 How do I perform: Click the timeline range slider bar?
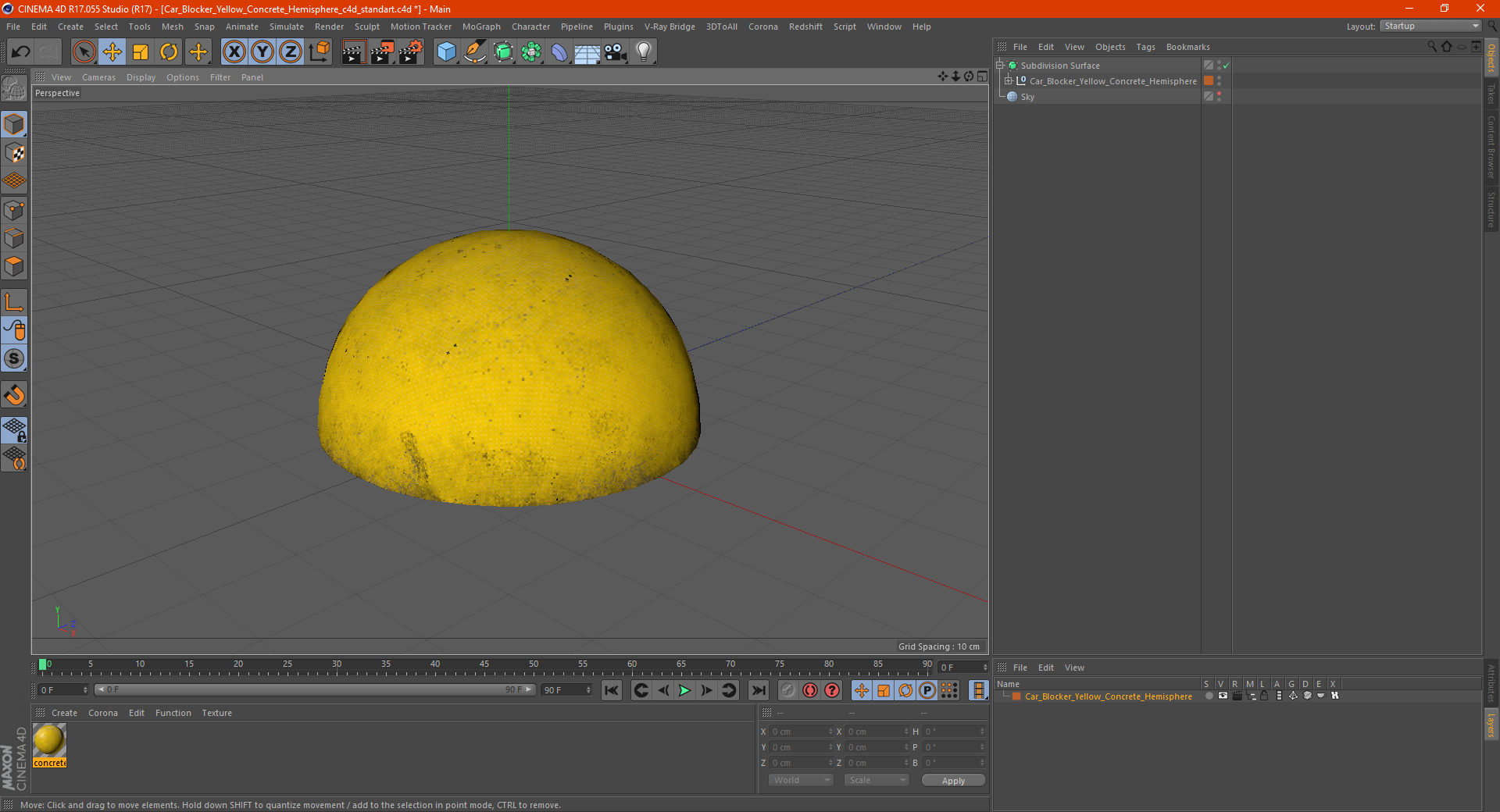point(315,689)
